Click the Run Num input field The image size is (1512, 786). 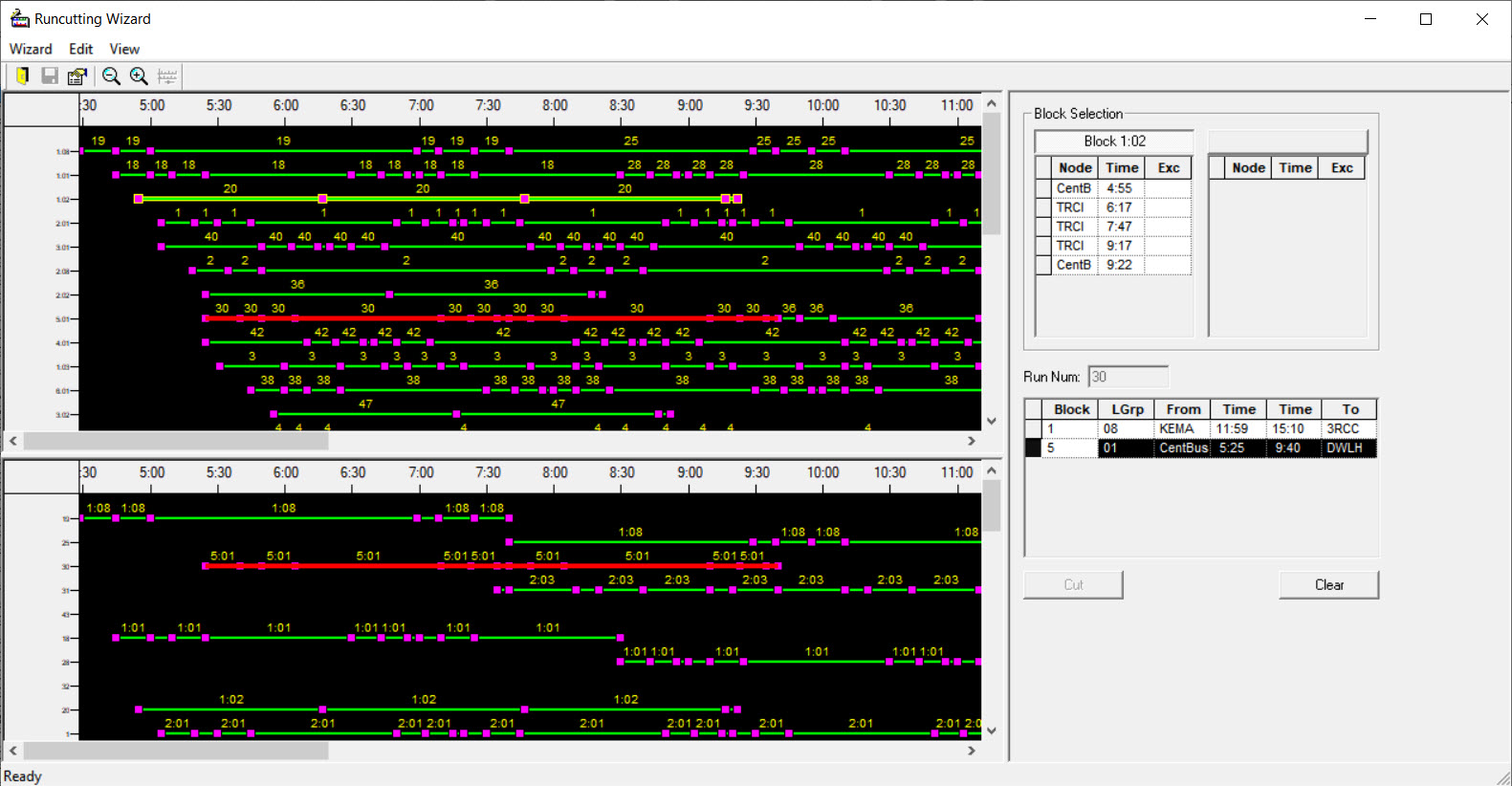click(x=1129, y=377)
